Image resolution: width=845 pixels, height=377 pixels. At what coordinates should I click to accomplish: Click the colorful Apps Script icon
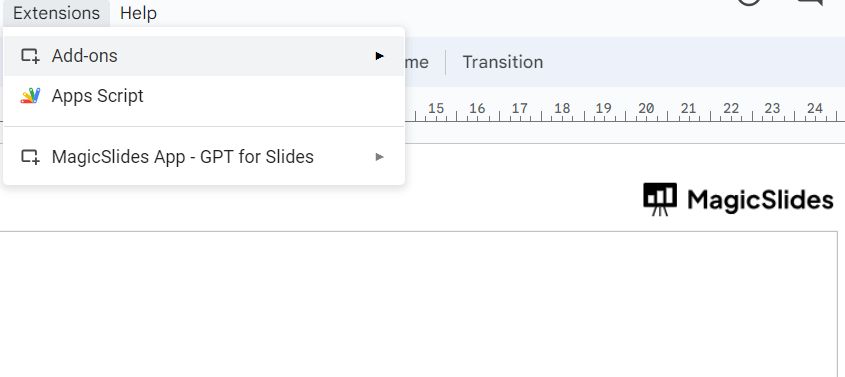pos(30,96)
